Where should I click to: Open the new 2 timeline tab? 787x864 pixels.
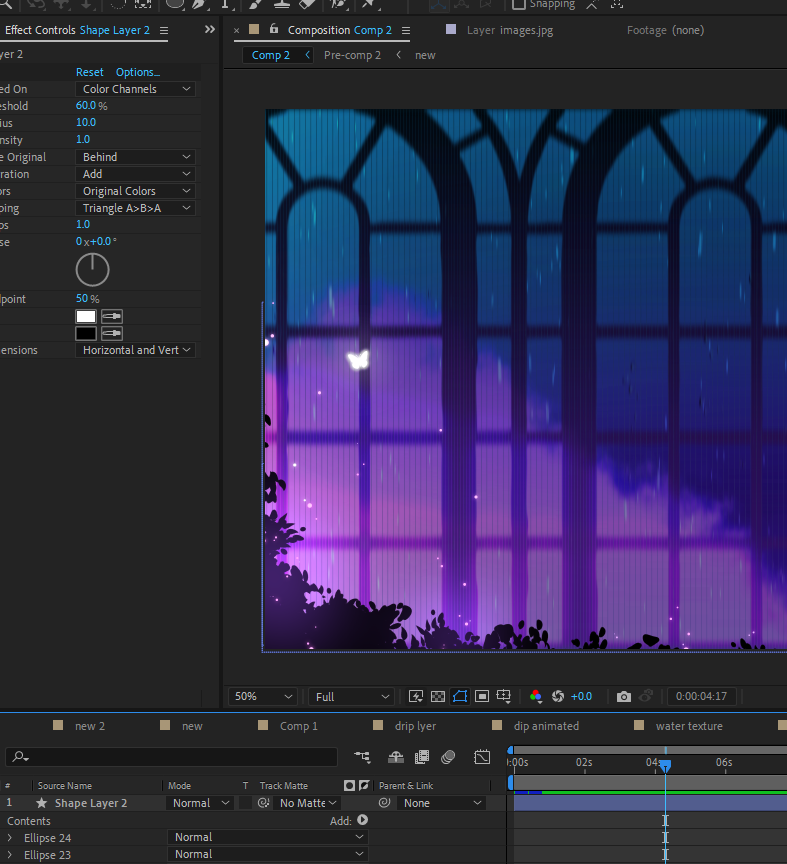pos(89,726)
